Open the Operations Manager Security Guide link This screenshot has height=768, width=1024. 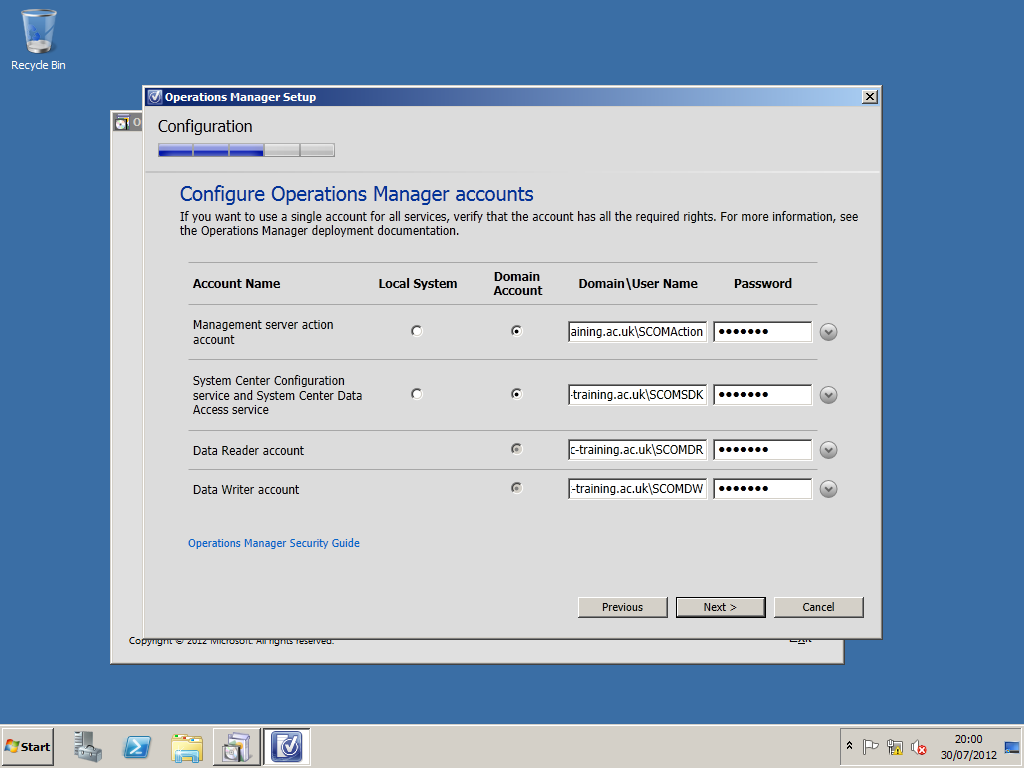pyautogui.click(x=274, y=543)
